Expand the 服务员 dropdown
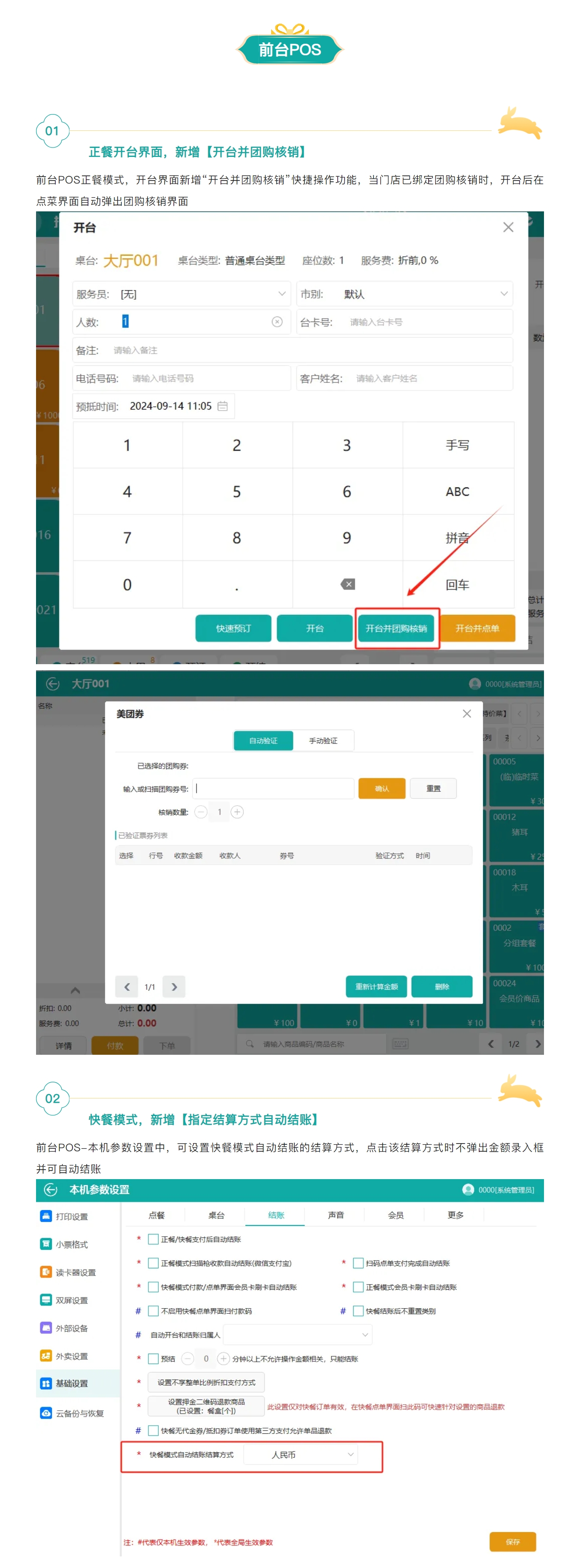This screenshot has height=1568, width=562. pyautogui.click(x=281, y=294)
